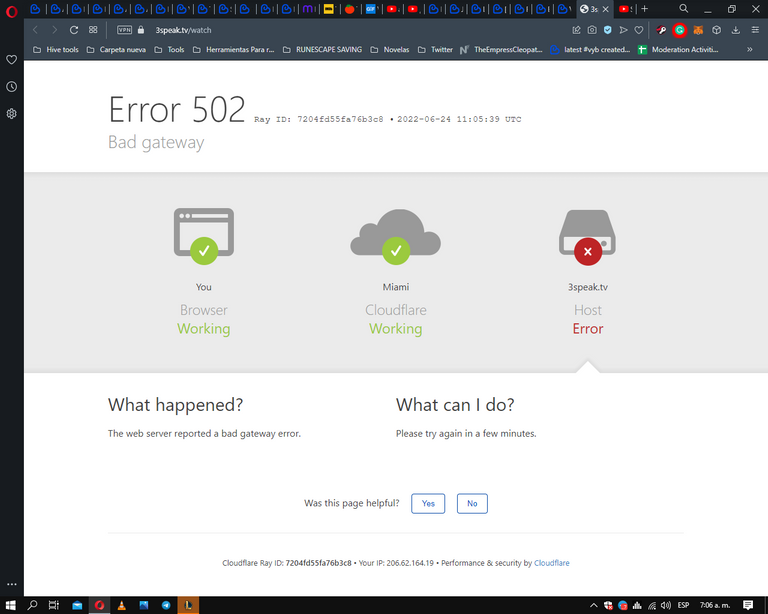Open the Speed Dial start page grid
The width and height of the screenshot is (768, 614).
click(93, 30)
